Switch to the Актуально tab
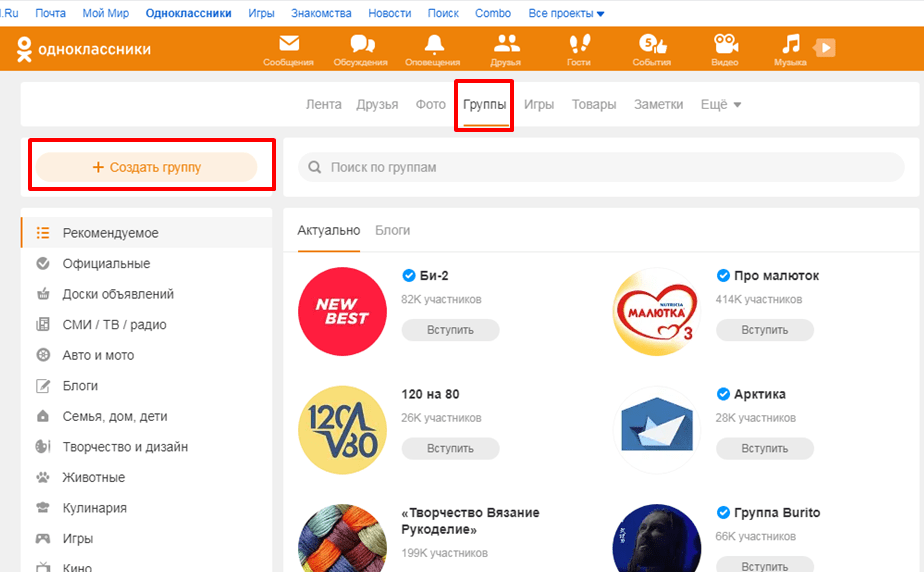 coord(328,230)
